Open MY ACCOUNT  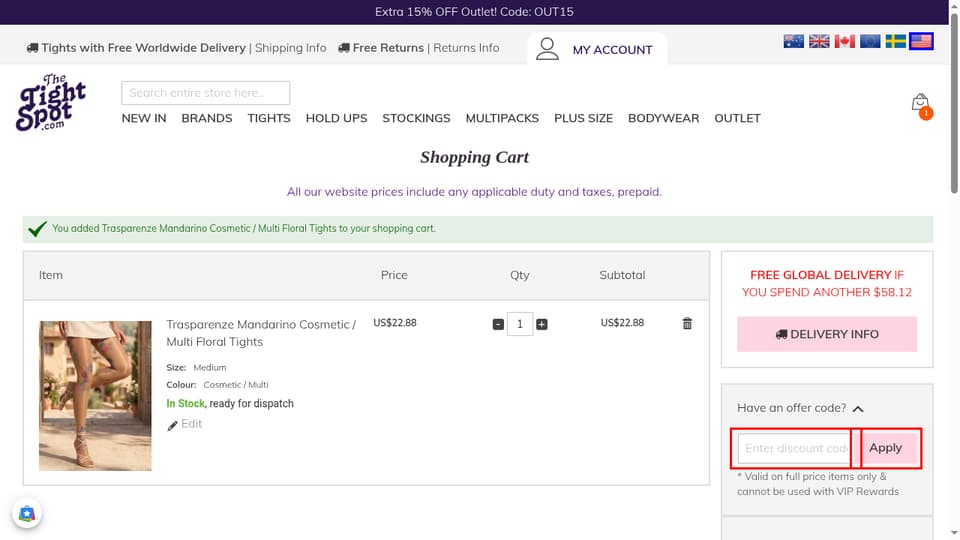(x=612, y=50)
